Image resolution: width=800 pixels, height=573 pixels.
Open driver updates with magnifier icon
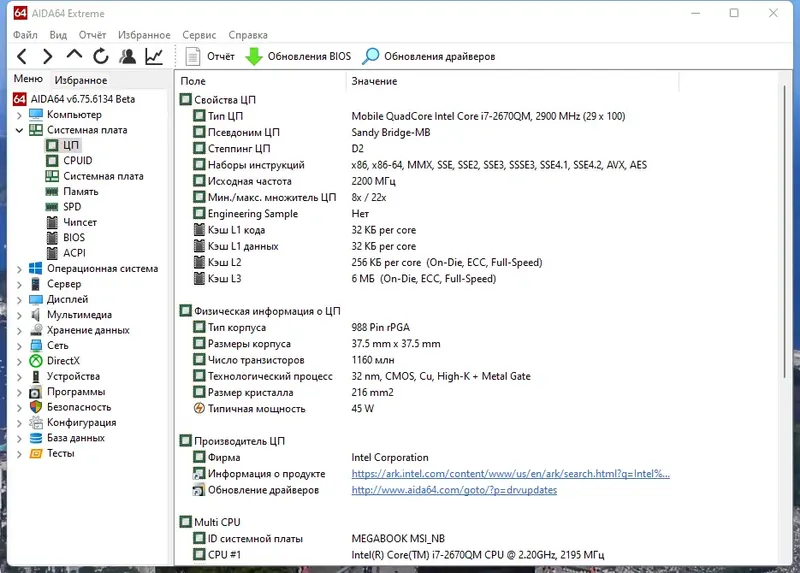pos(370,57)
